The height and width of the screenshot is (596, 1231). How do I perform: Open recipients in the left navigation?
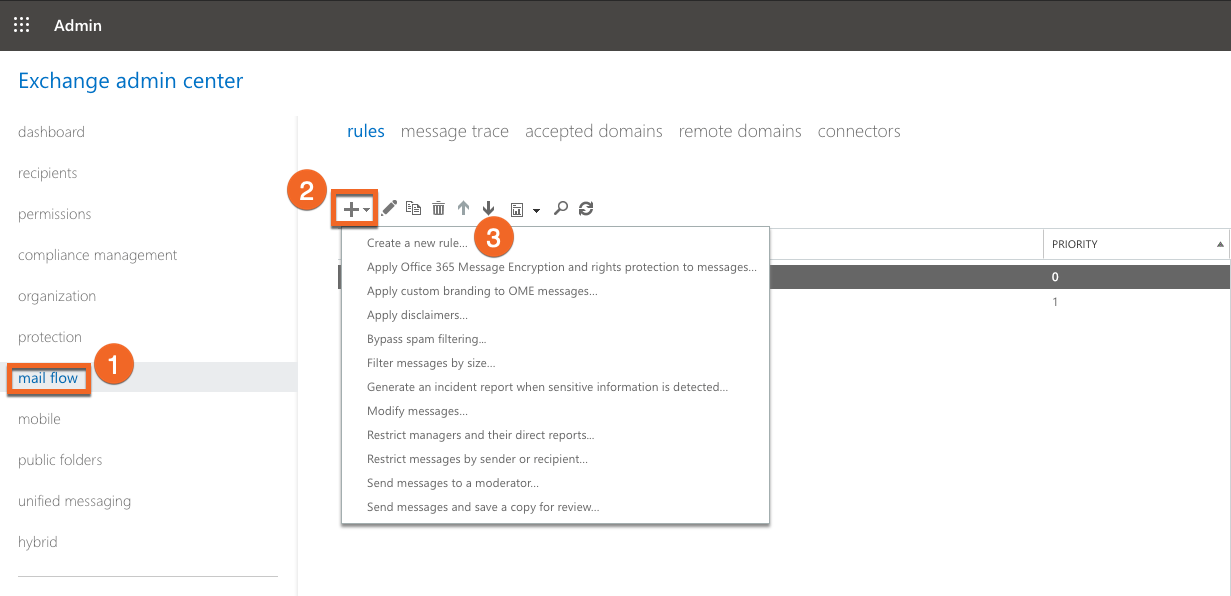47,173
